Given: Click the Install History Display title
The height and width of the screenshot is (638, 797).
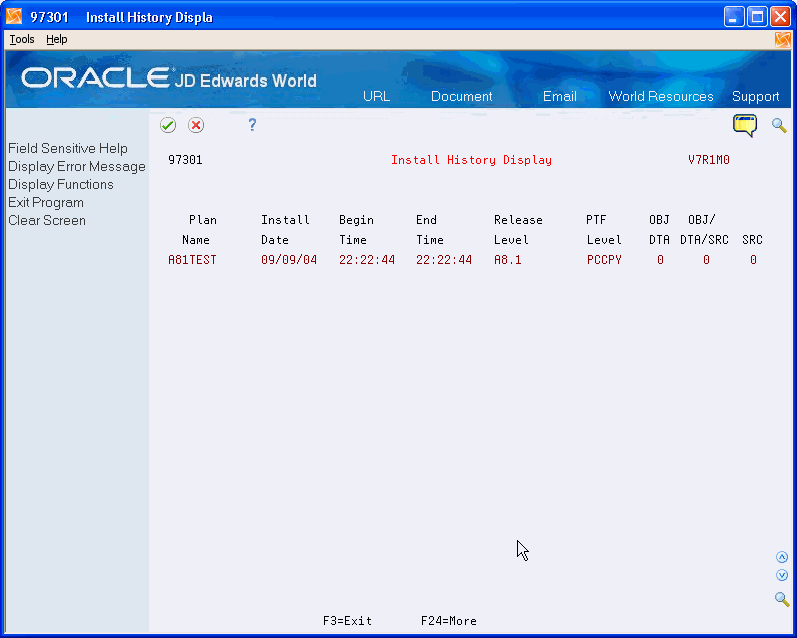Looking at the screenshot, I should click(471, 160).
